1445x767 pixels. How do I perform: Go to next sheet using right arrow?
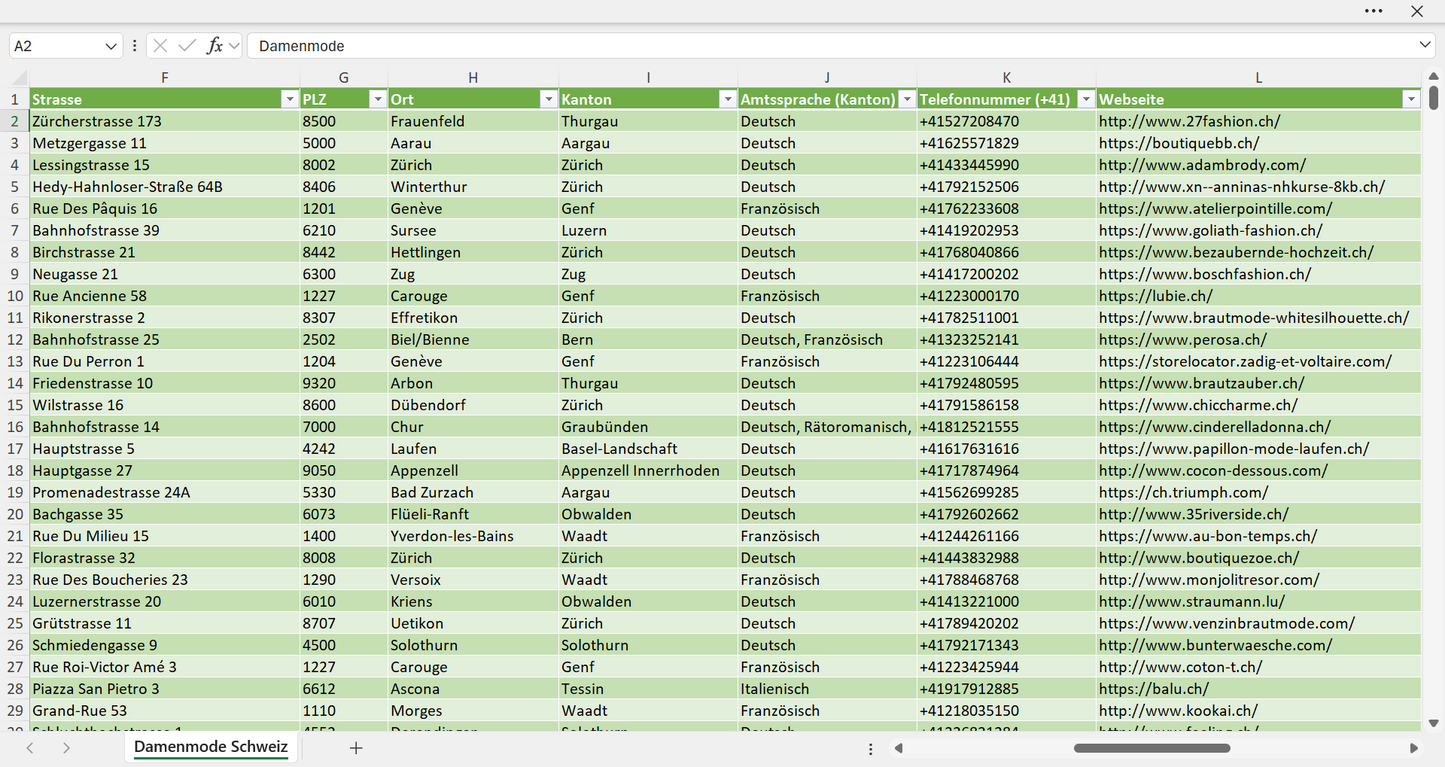(66, 748)
